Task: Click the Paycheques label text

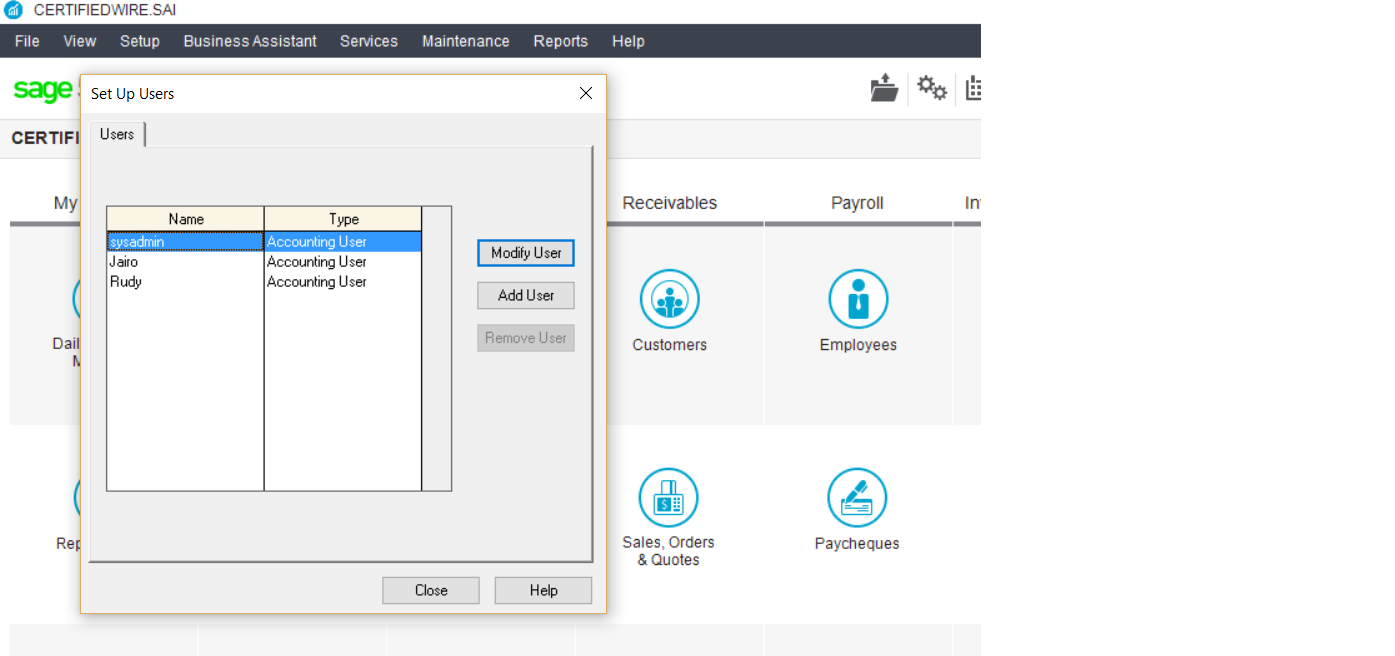Action: [x=857, y=544]
